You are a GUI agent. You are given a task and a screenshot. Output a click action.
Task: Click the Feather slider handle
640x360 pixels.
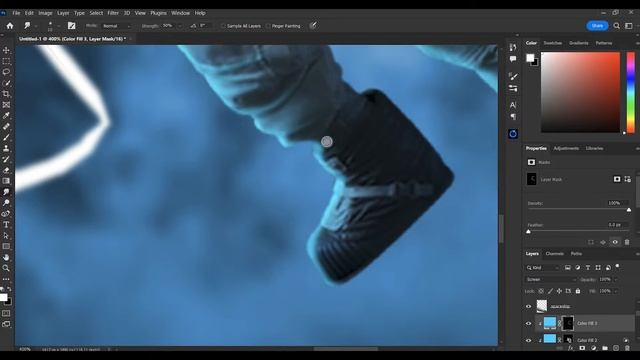point(529,231)
